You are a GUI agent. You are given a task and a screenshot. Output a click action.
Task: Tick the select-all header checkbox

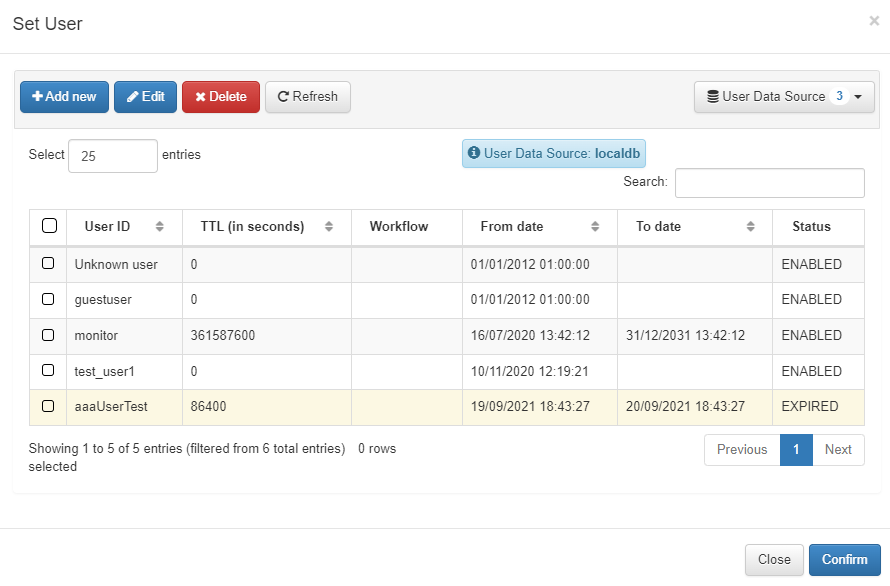click(49, 226)
